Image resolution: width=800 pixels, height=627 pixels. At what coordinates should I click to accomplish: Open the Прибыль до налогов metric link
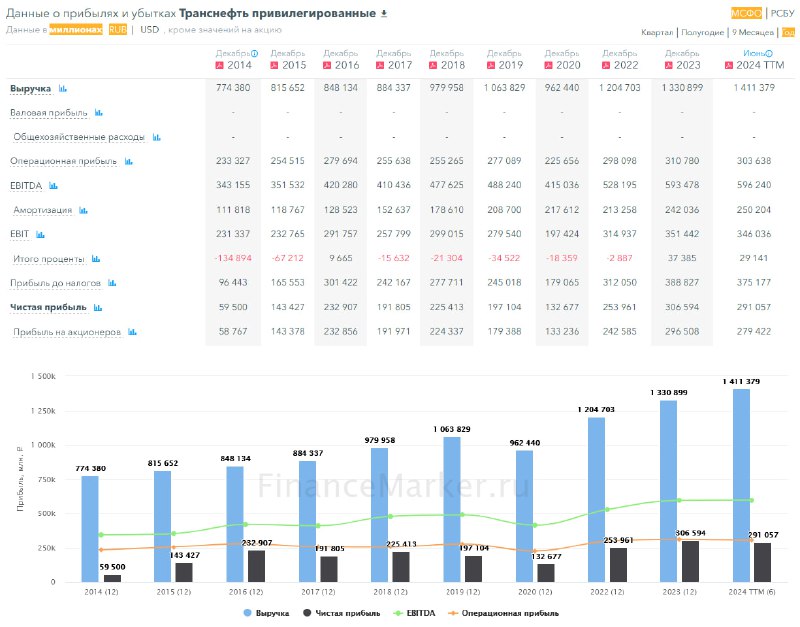[56, 283]
